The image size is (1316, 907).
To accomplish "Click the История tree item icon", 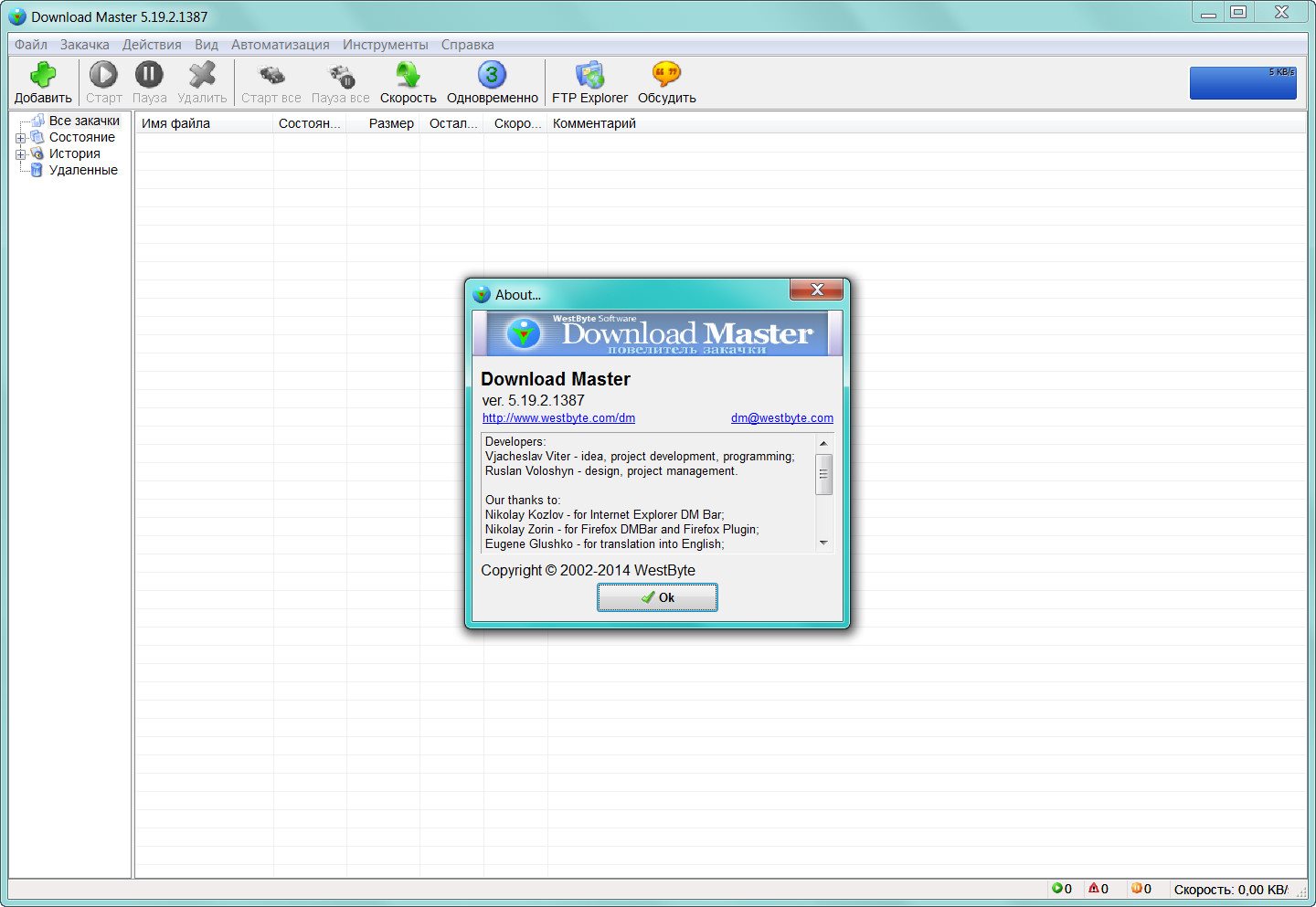I will point(37,153).
